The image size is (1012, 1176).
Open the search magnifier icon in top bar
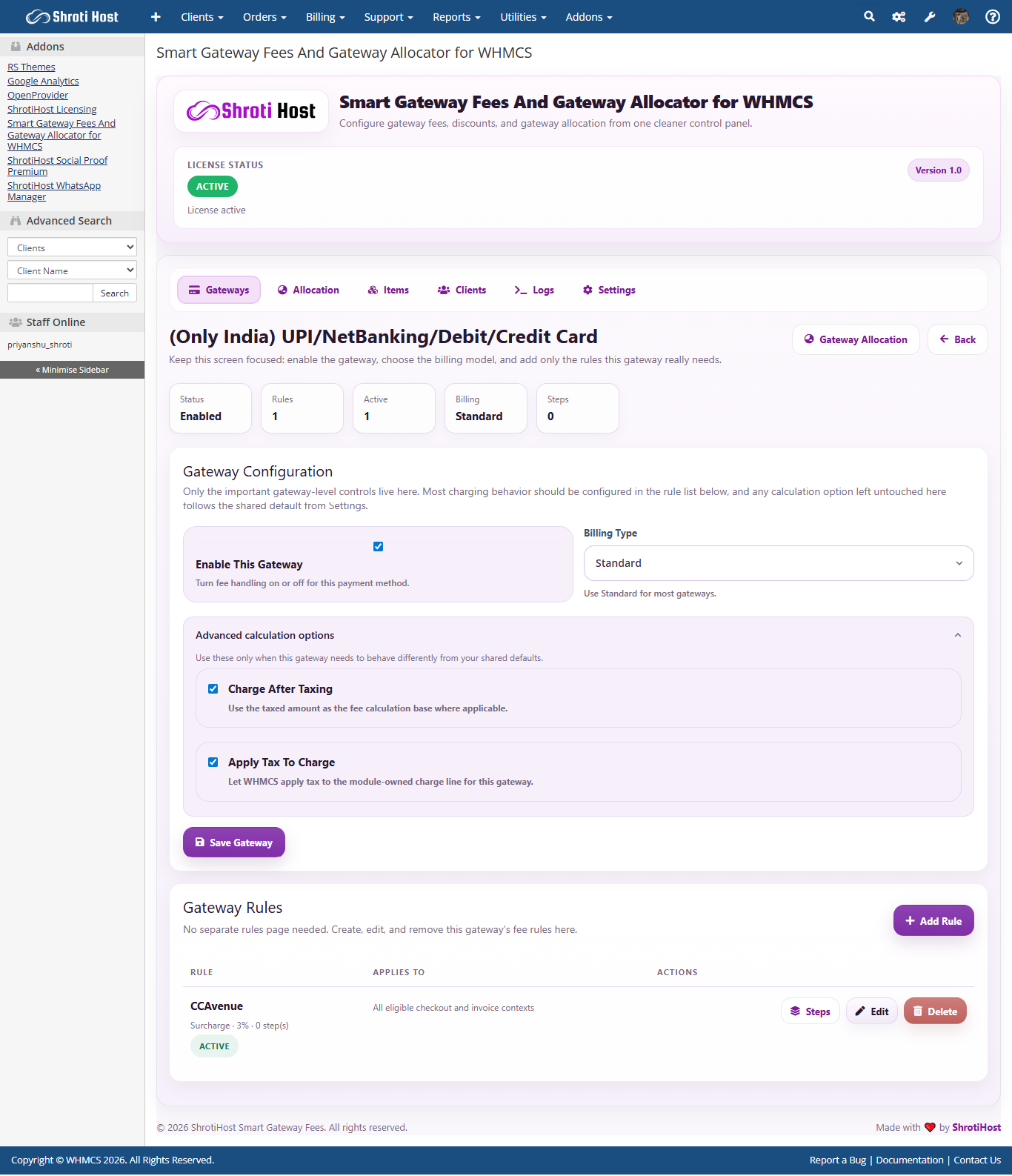(869, 16)
